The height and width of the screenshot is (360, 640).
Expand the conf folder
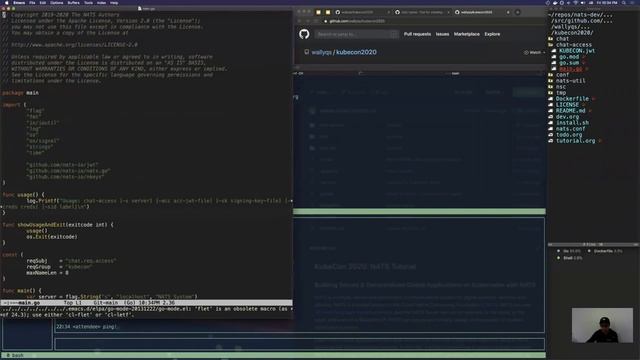tap(562, 75)
